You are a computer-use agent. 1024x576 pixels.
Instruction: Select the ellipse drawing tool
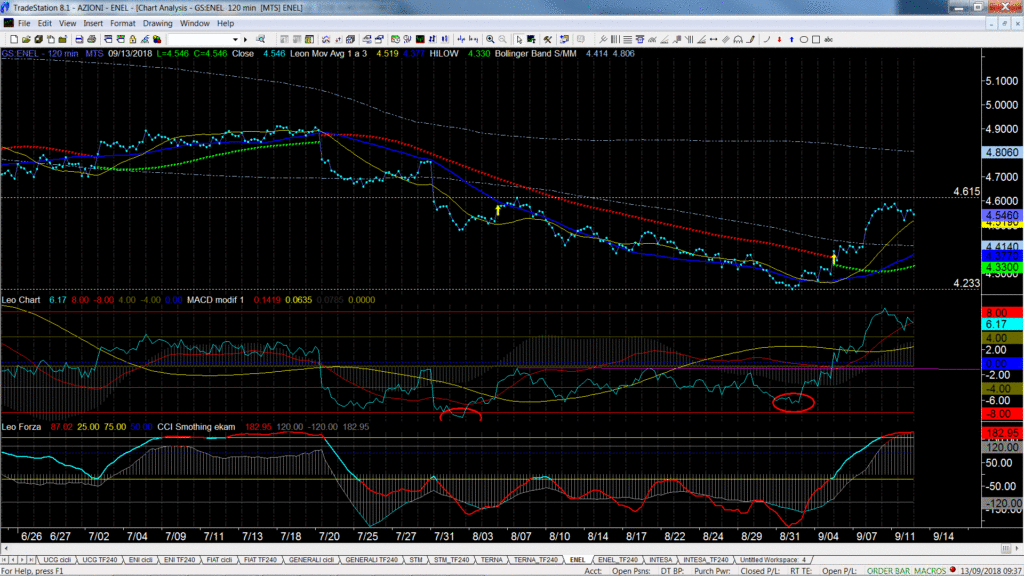pyautogui.click(x=804, y=39)
